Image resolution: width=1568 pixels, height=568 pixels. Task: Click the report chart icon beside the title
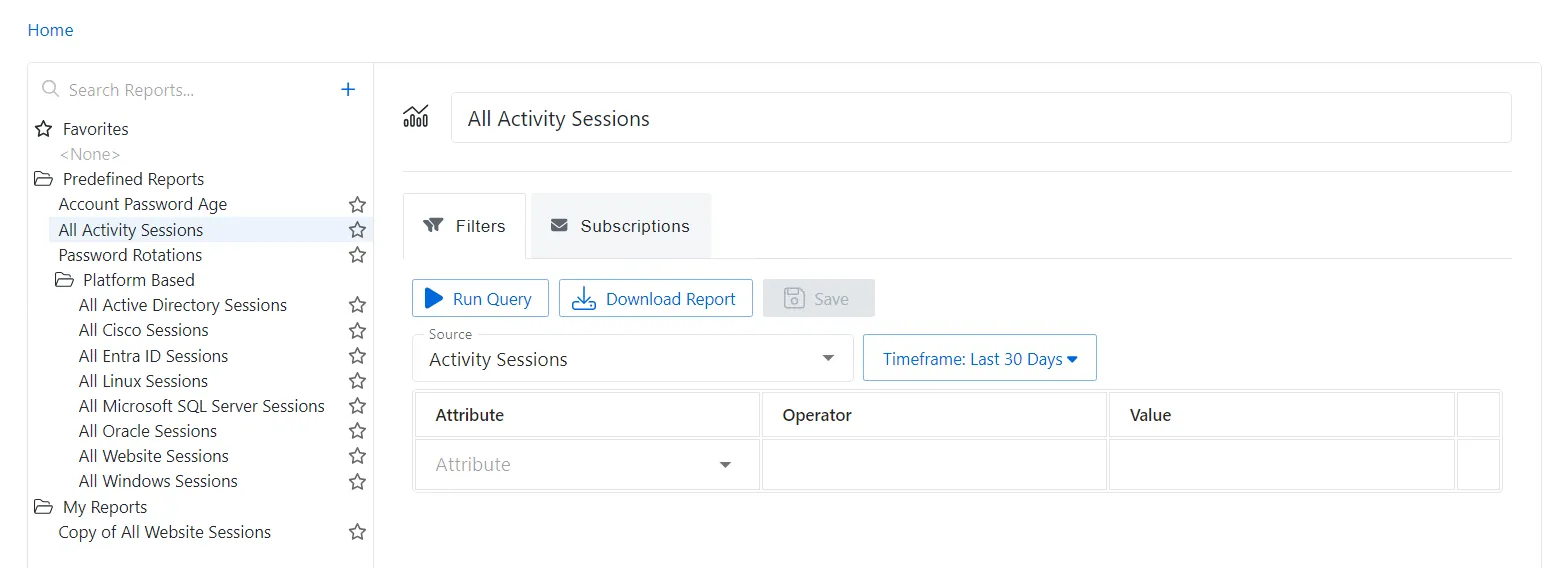pos(416,117)
